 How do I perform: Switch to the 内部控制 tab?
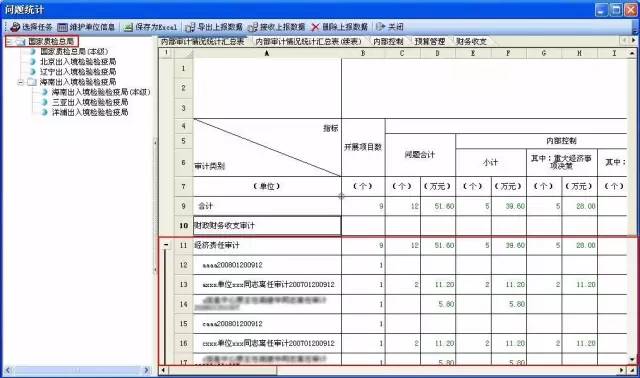coord(388,42)
